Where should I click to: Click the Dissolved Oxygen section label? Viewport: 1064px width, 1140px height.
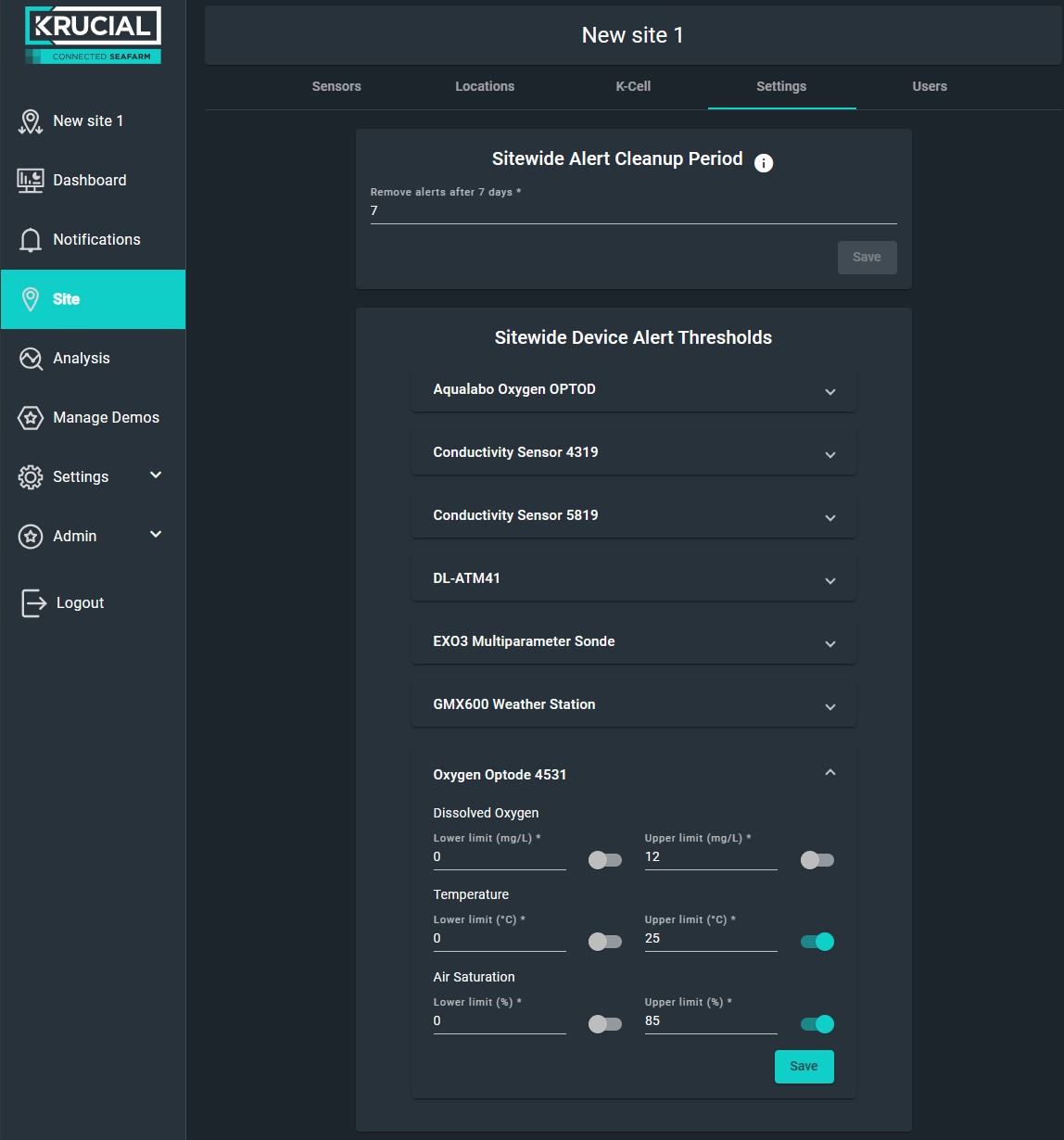click(x=486, y=814)
